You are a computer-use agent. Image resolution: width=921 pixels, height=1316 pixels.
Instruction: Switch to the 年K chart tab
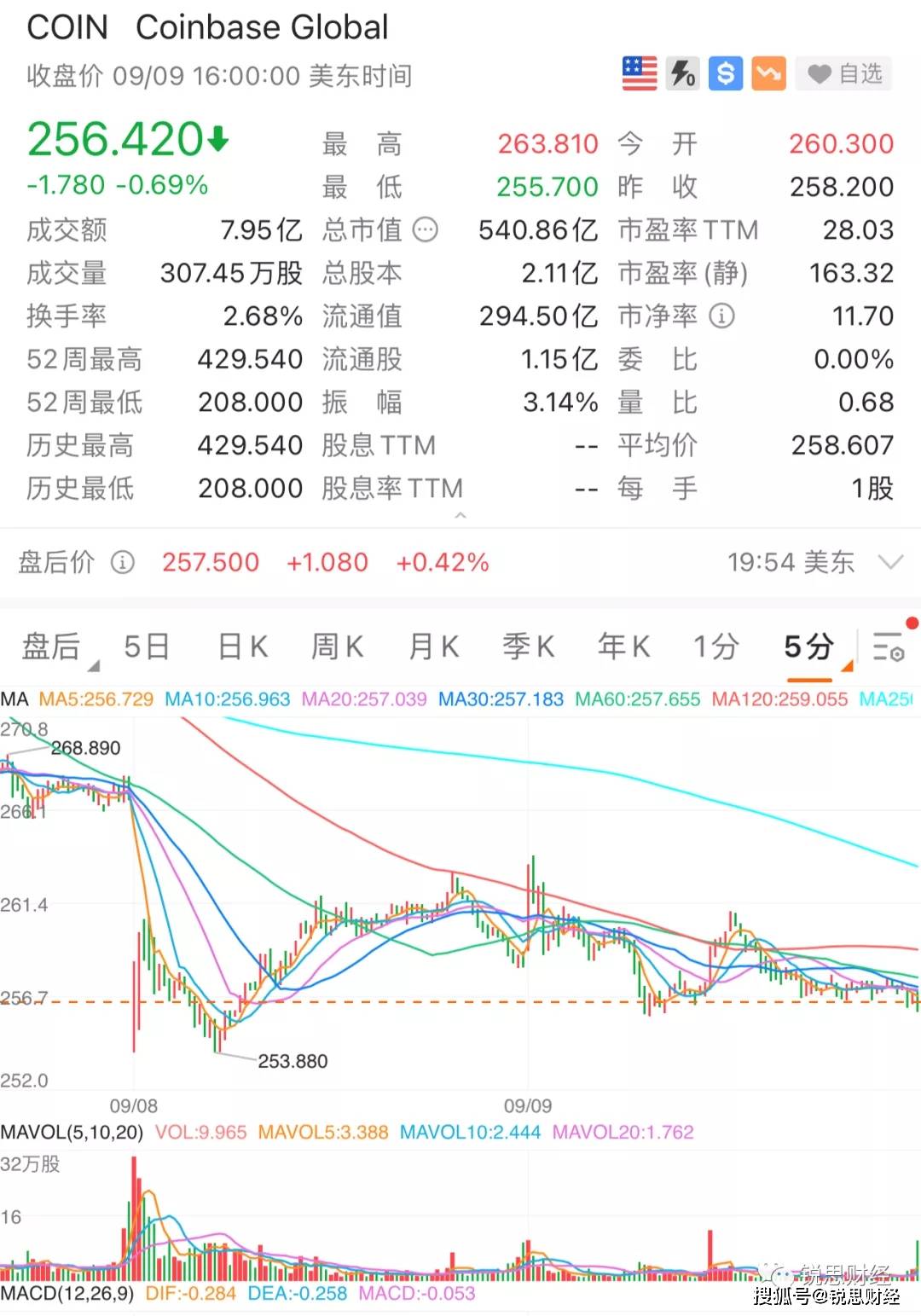pos(624,647)
